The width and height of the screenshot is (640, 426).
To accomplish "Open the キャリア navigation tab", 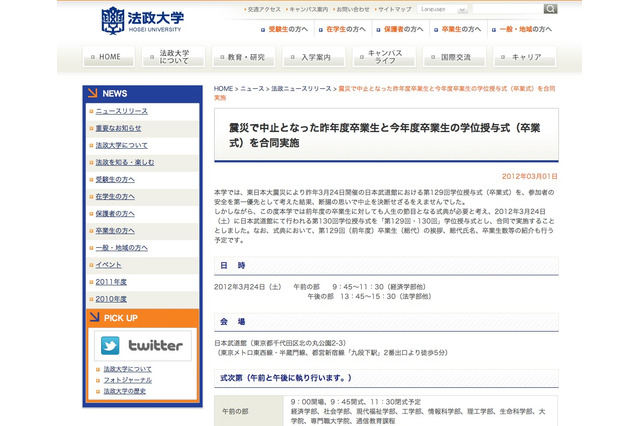I will pos(525,57).
